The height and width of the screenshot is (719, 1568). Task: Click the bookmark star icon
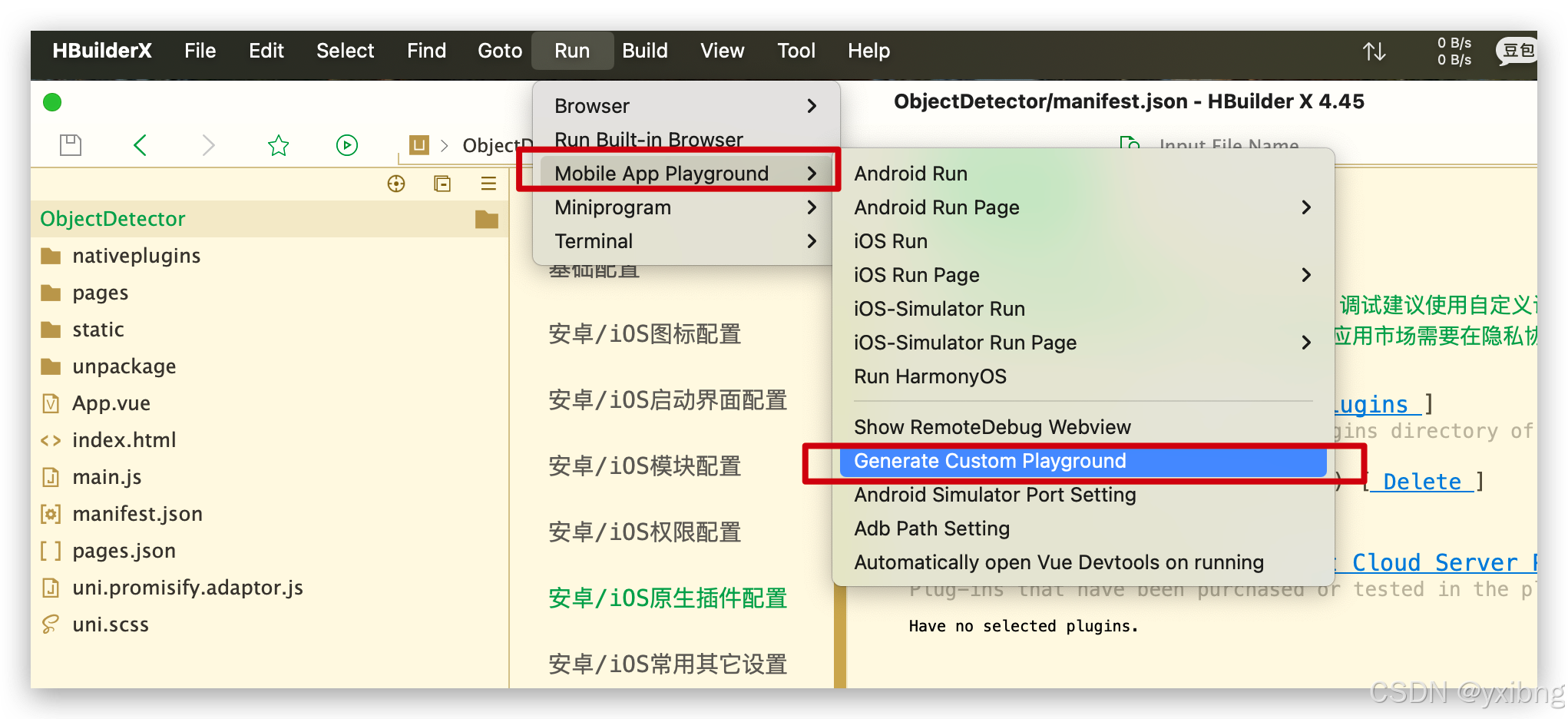click(x=278, y=145)
